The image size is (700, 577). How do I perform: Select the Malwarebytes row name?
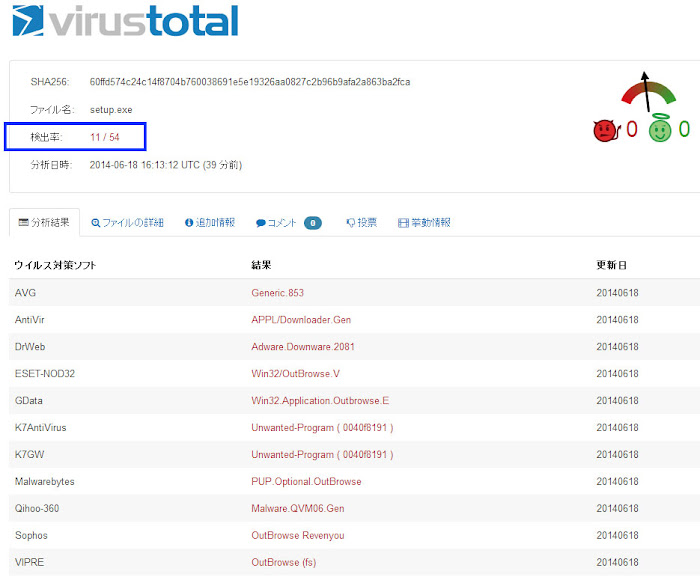(x=45, y=481)
